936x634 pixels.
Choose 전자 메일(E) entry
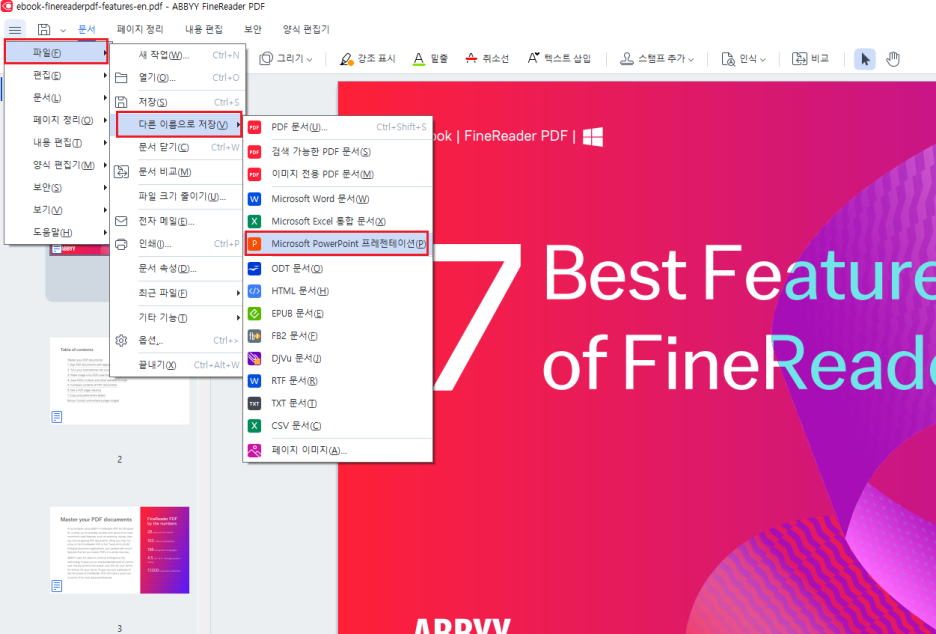[177, 221]
